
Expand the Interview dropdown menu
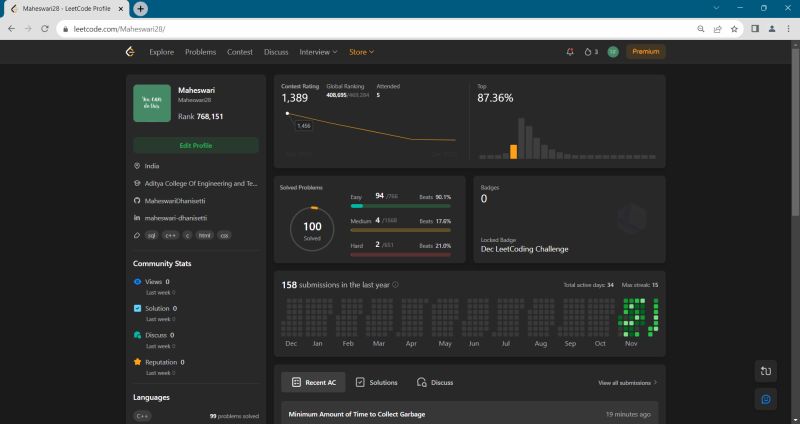pos(318,51)
